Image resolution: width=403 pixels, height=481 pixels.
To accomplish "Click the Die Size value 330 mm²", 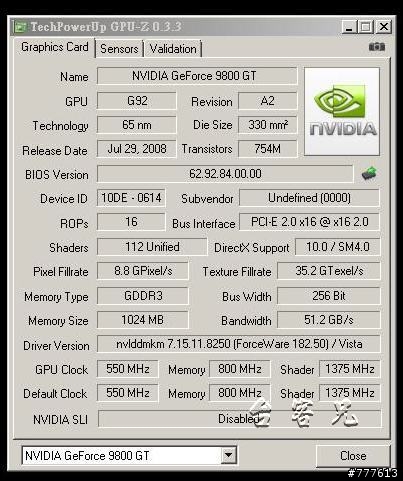I will pyautogui.click(x=267, y=125).
